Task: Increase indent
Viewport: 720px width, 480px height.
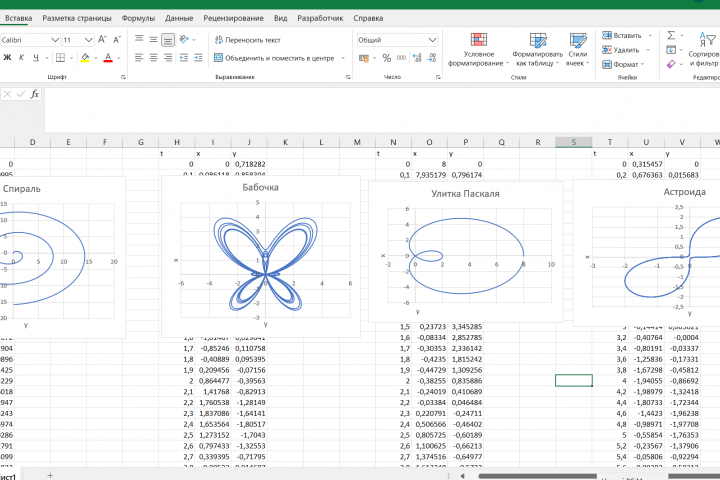Action: click(198, 58)
